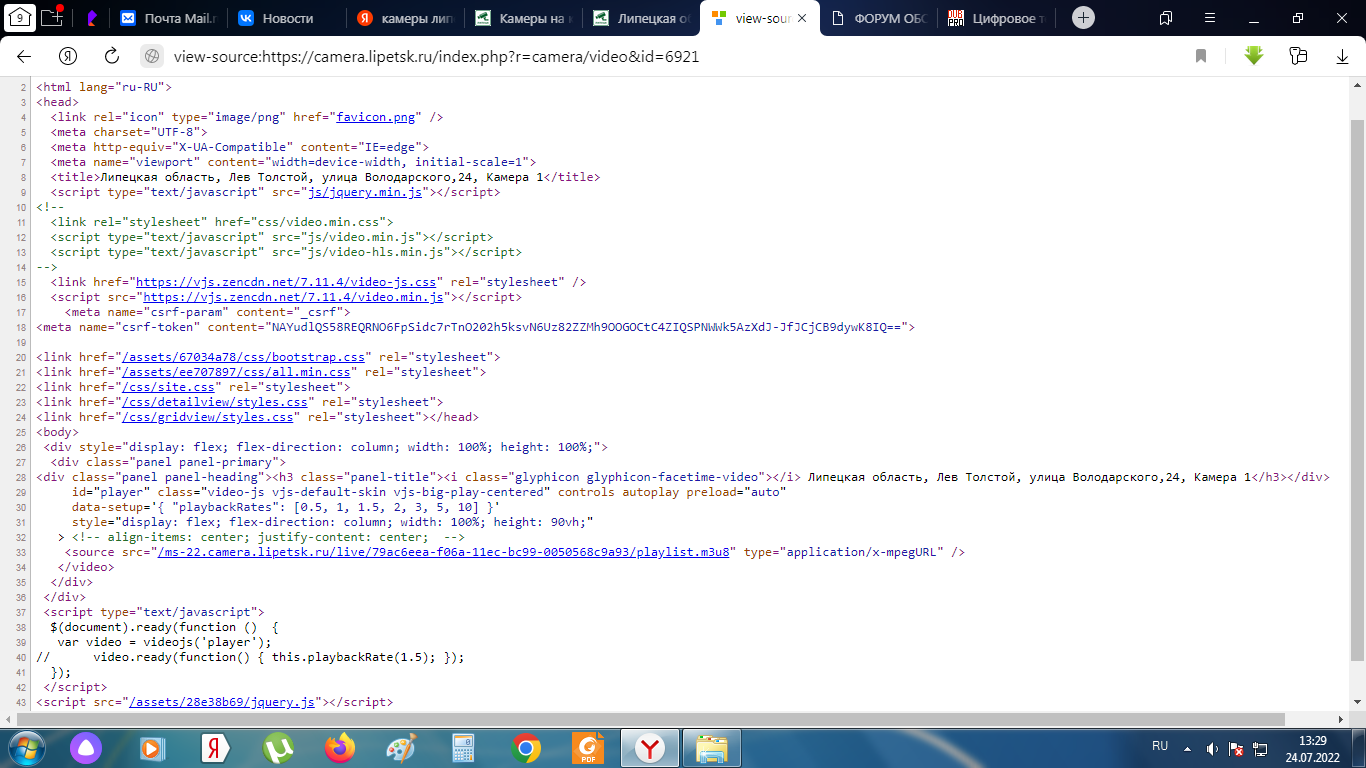
Task: Open the bootstrap.css asset link
Action: pos(243,357)
